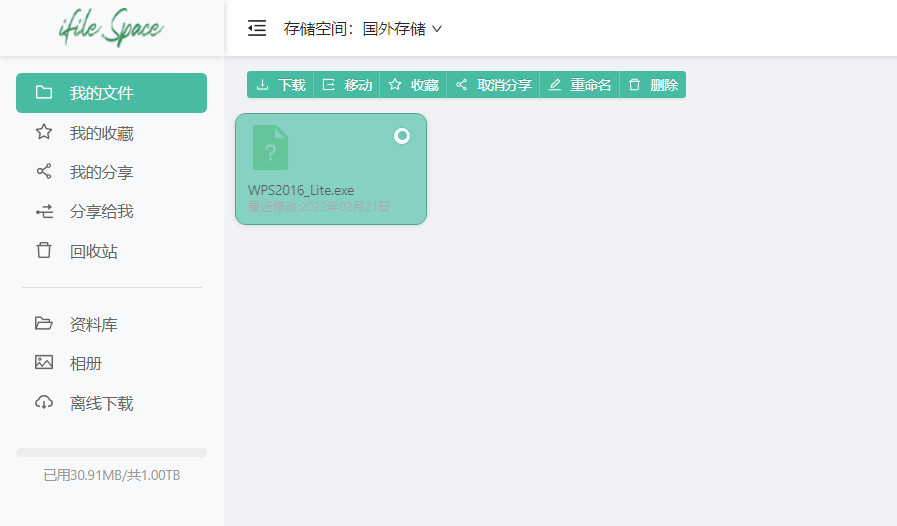The height and width of the screenshot is (526, 897).
Task: Collapse the sidebar with the hamburger icon
Action: point(257,28)
